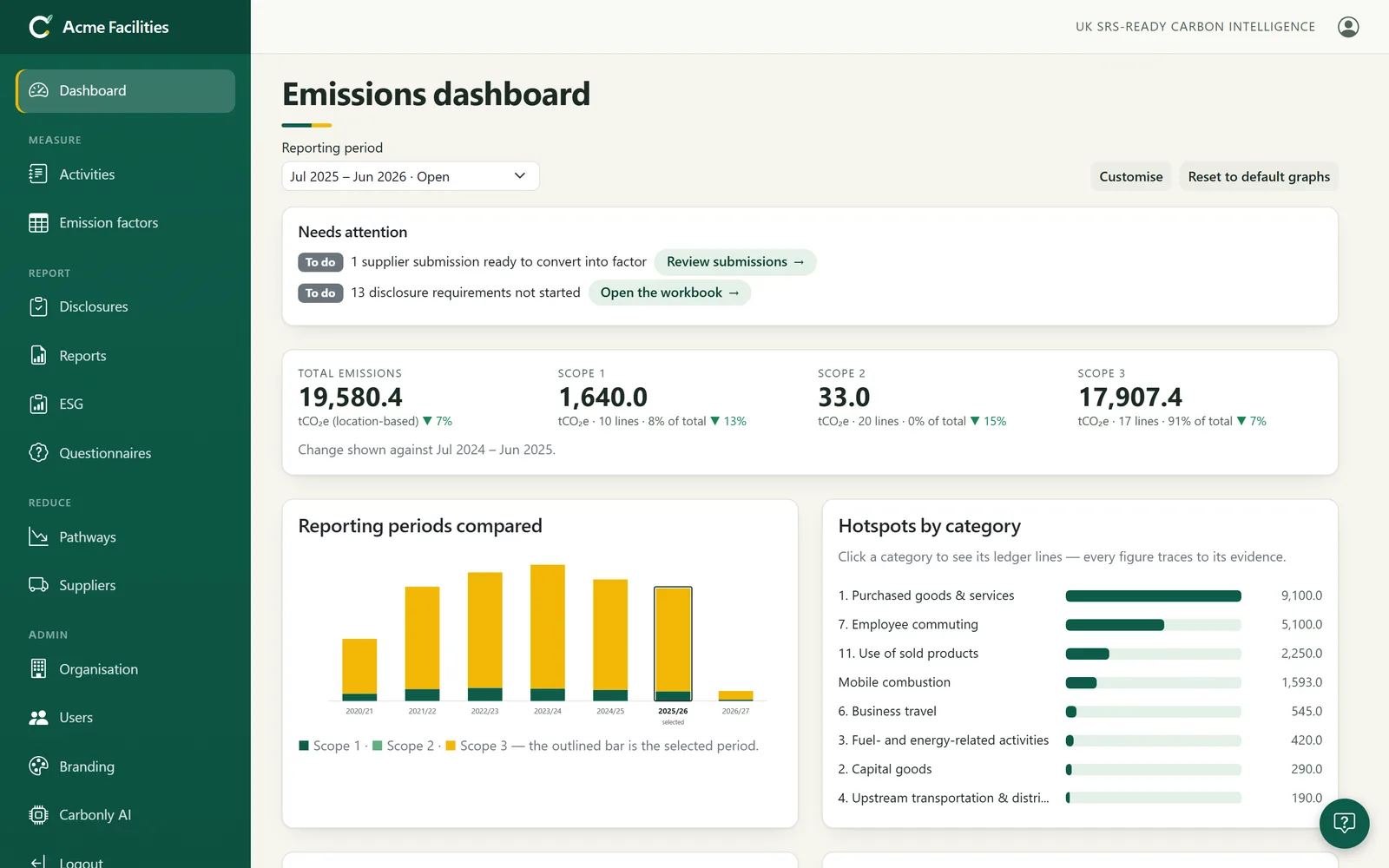
Task: Click the Scope 2 value 33.0
Action: click(844, 398)
